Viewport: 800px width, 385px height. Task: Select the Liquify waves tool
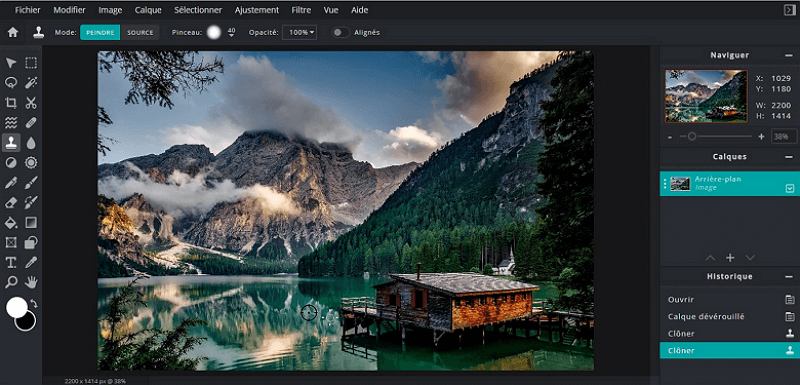point(11,122)
